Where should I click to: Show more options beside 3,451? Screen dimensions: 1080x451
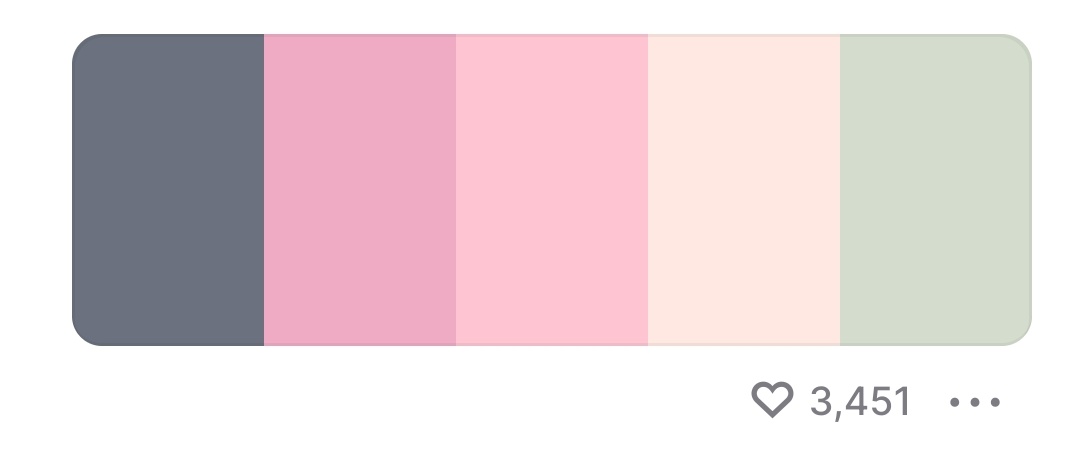pyautogui.click(x=974, y=402)
